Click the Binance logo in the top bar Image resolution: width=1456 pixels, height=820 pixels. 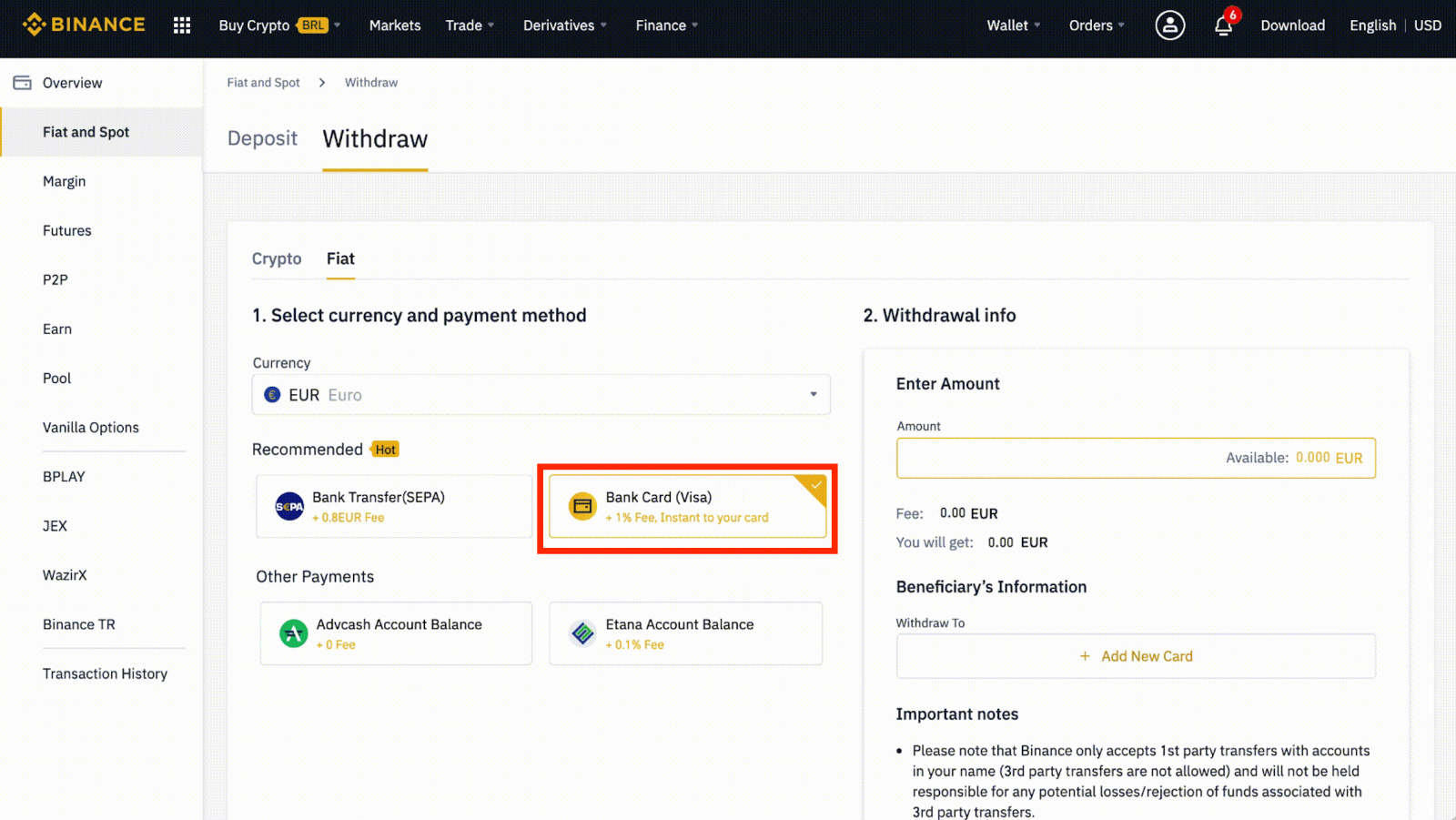click(x=84, y=25)
